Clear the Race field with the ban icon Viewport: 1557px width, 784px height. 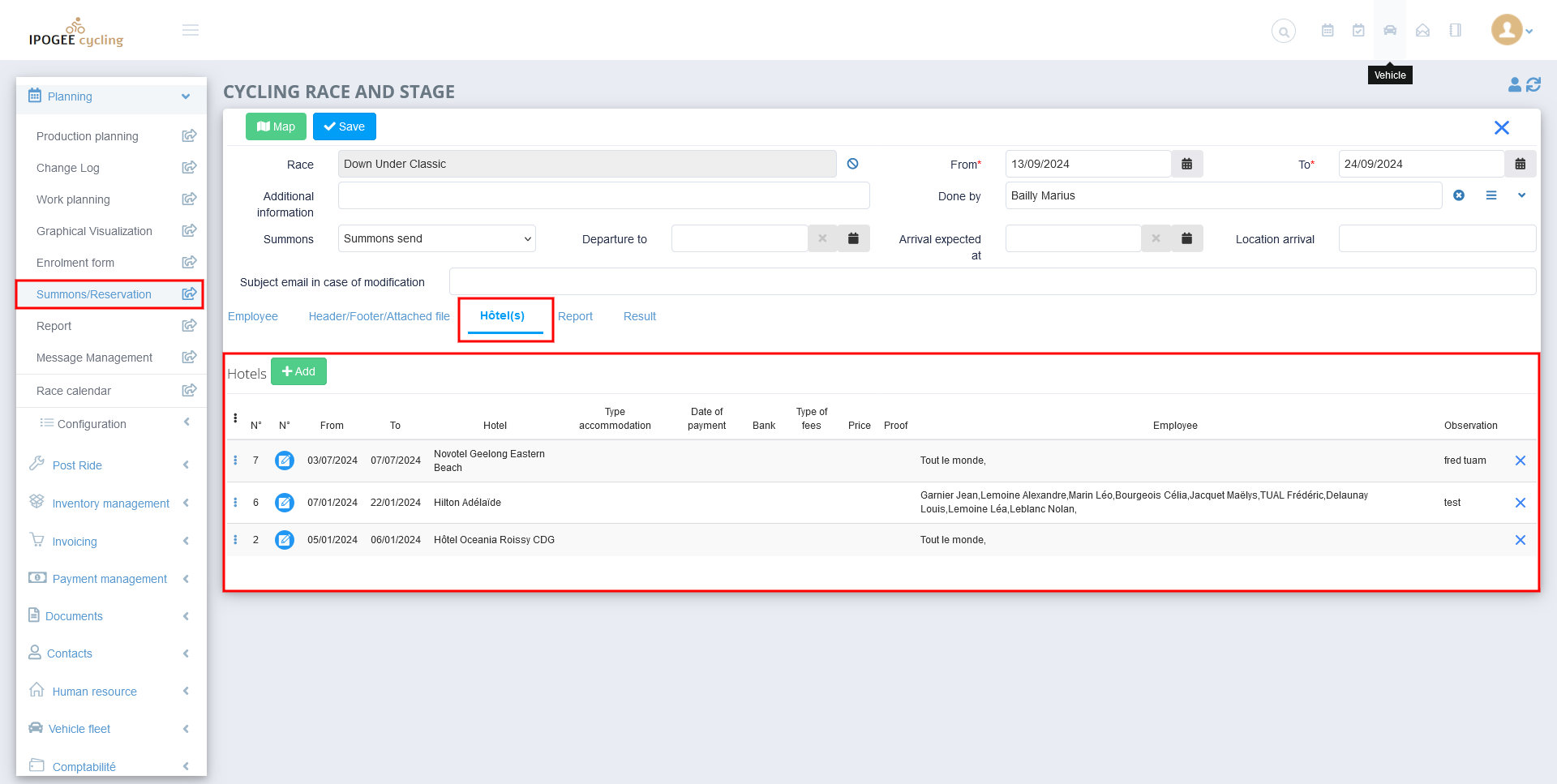click(x=852, y=164)
